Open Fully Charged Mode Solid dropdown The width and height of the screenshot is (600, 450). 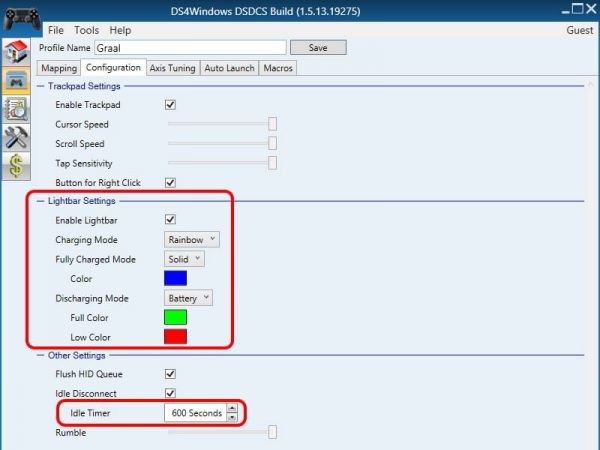(184, 259)
